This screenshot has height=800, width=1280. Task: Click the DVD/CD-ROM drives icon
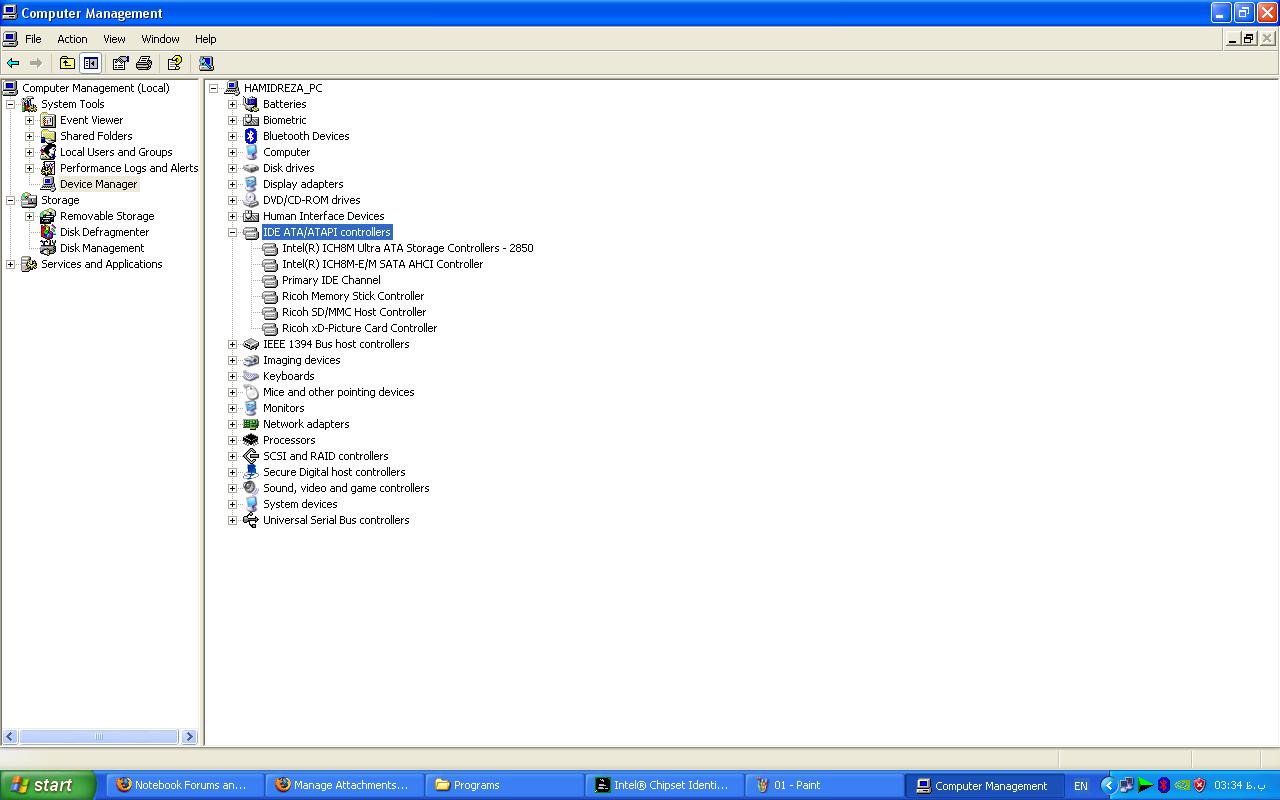pyautogui.click(x=251, y=200)
